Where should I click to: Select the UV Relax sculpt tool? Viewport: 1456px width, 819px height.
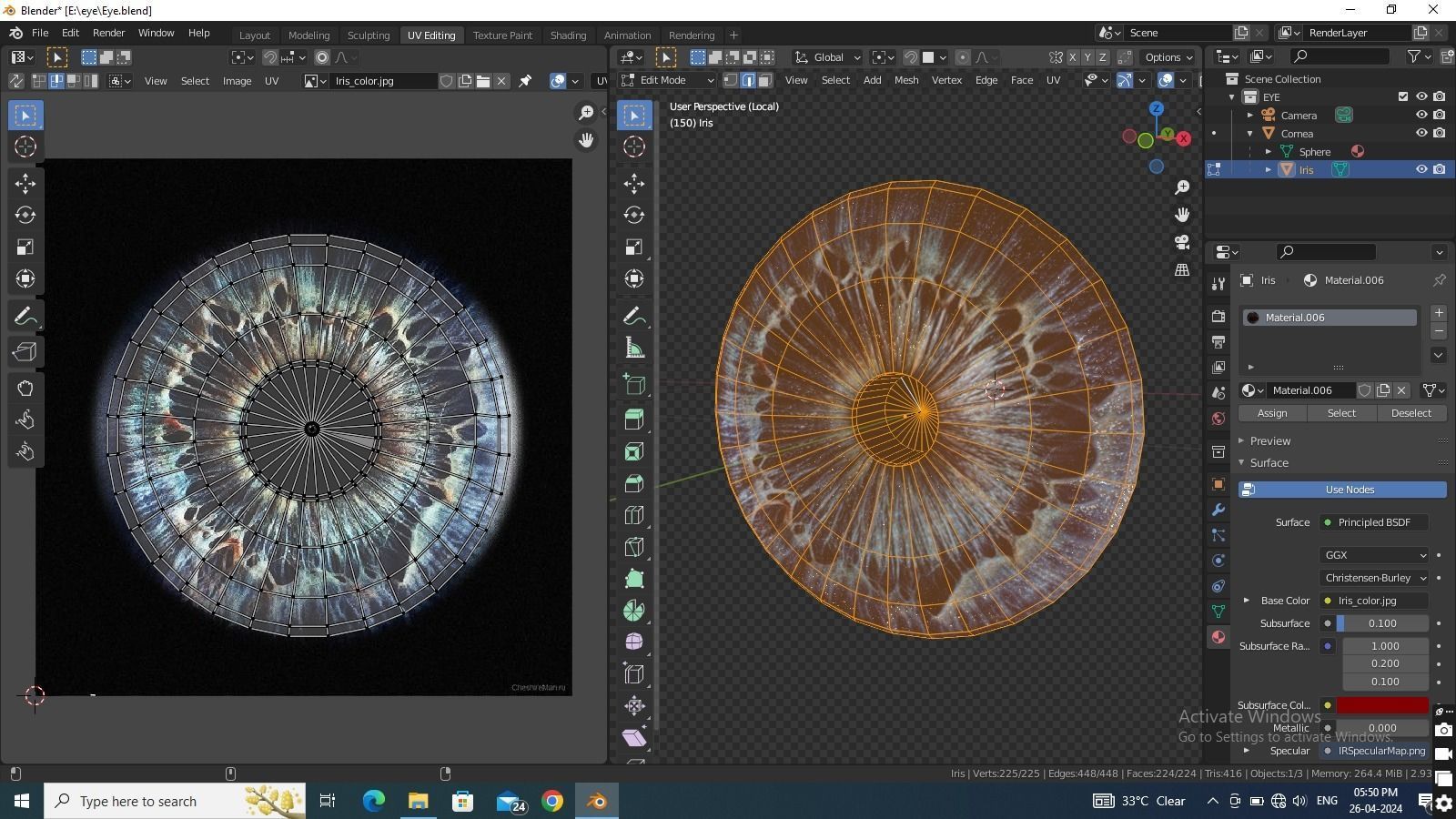(25, 420)
